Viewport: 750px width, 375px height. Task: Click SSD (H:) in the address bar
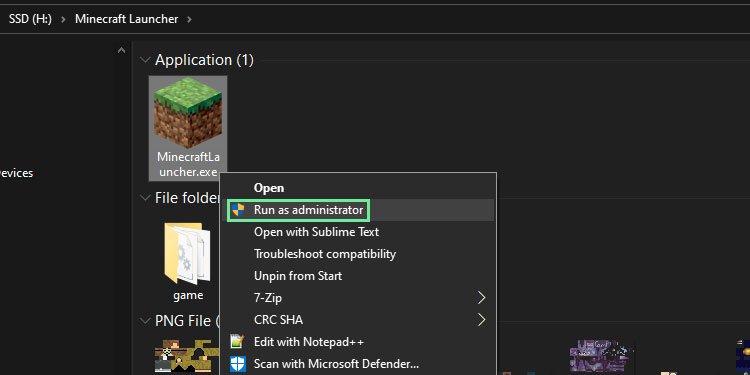30,19
